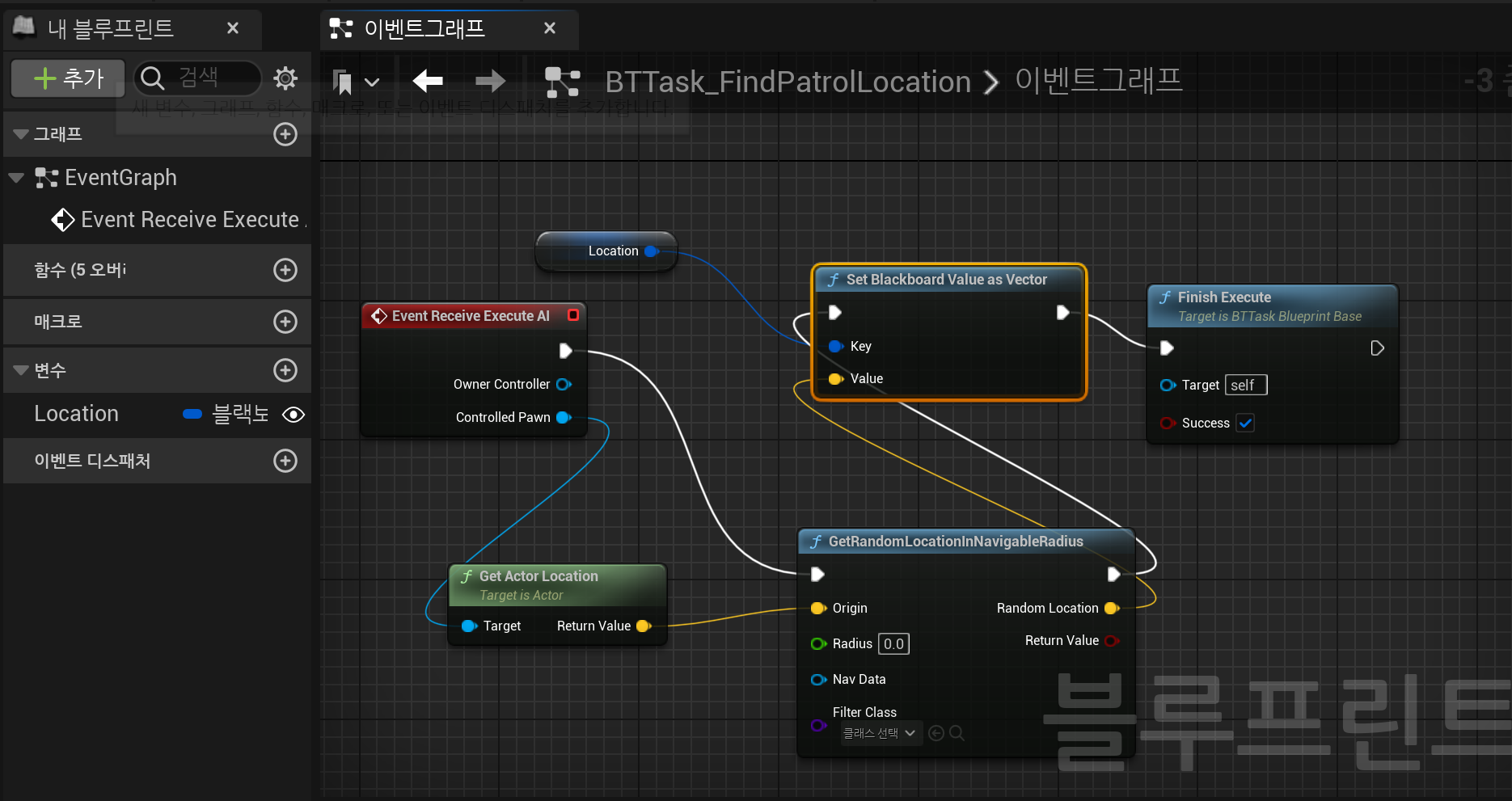This screenshot has width=1512, height=801.
Task: Collapse the 그래프 section
Action: tap(21, 134)
